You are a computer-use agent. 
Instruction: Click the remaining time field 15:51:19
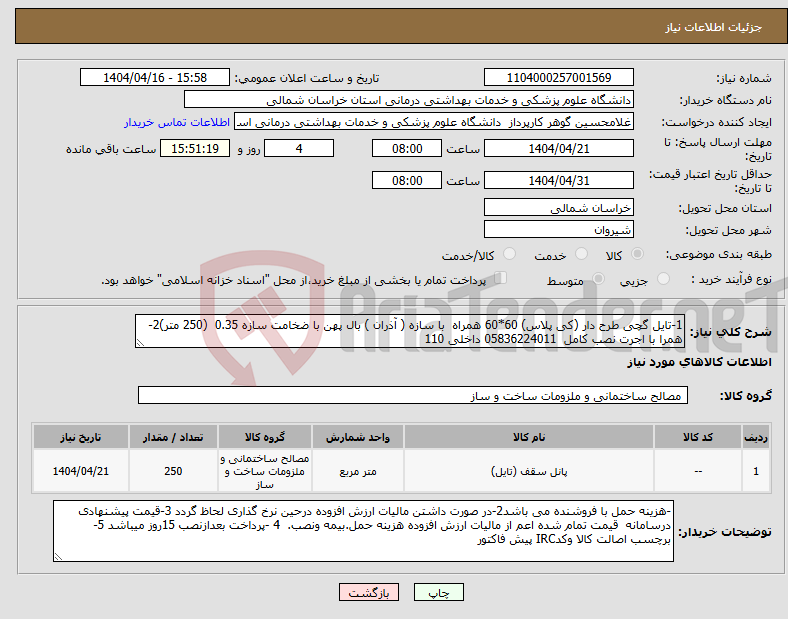coord(195,148)
